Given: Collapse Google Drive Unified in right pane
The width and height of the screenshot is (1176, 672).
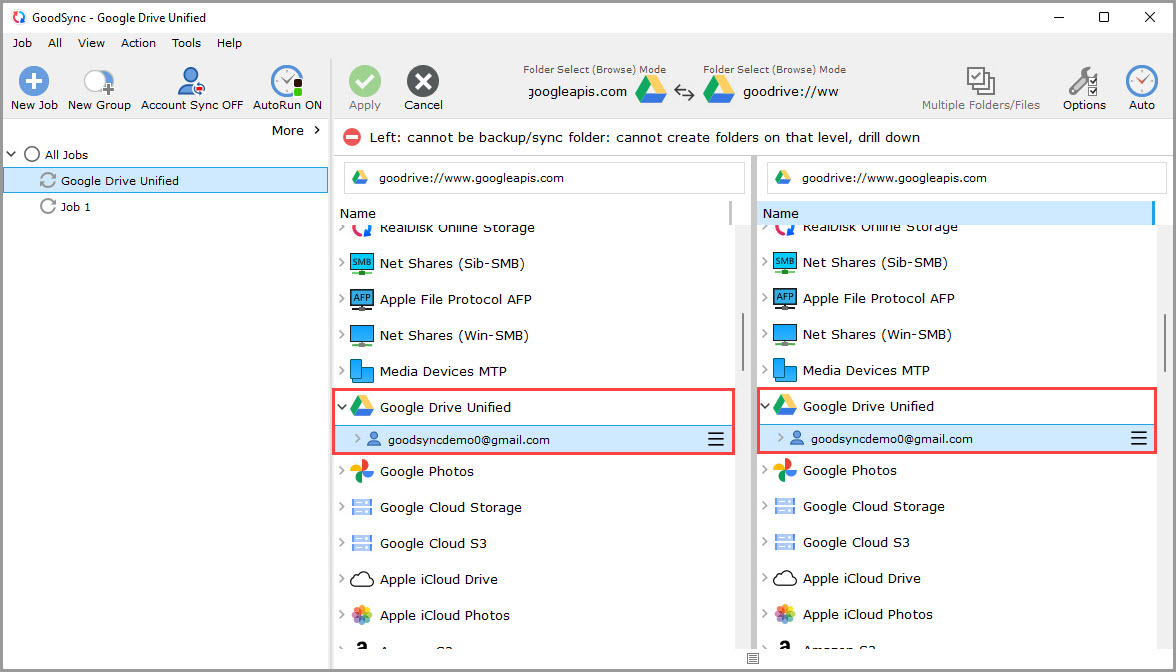Looking at the screenshot, I should click(x=765, y=406).
